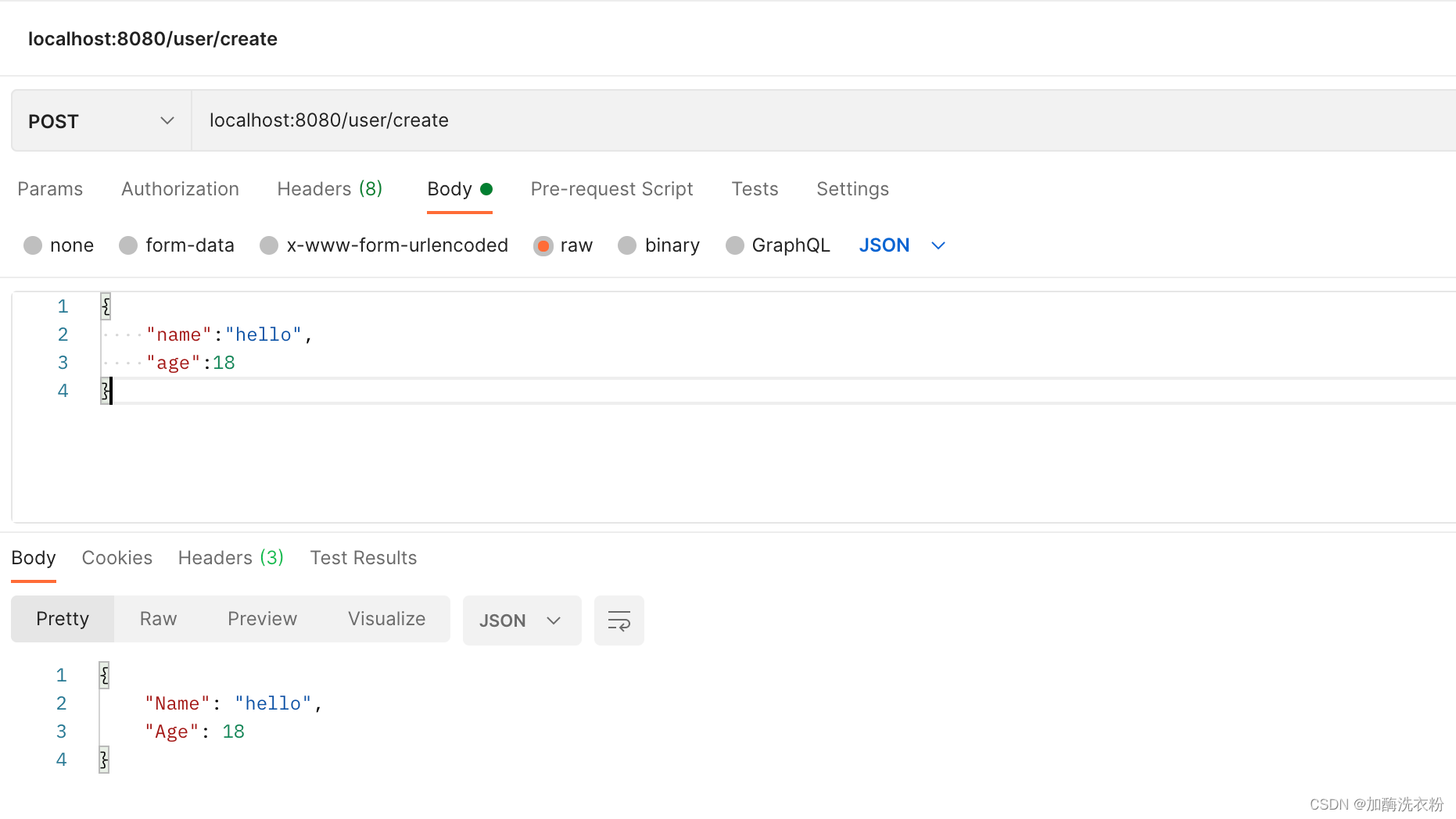Open the JSON language dropdown in request body
The width and height of the screenshot is (1456, 819).
click(901, 245)
